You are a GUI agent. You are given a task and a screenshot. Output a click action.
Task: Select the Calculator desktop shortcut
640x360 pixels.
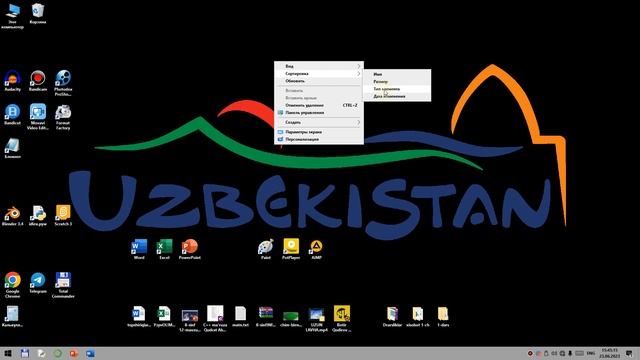click(x=13, y=317)
